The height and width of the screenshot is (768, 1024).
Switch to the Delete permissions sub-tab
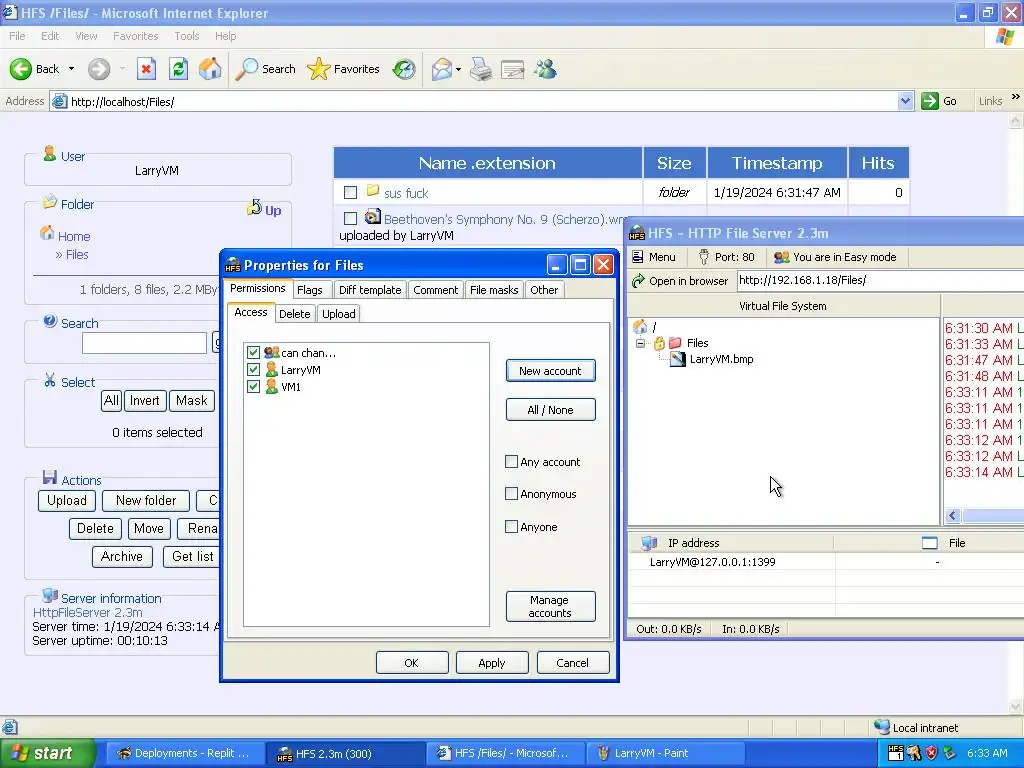[x=295, y=314]
